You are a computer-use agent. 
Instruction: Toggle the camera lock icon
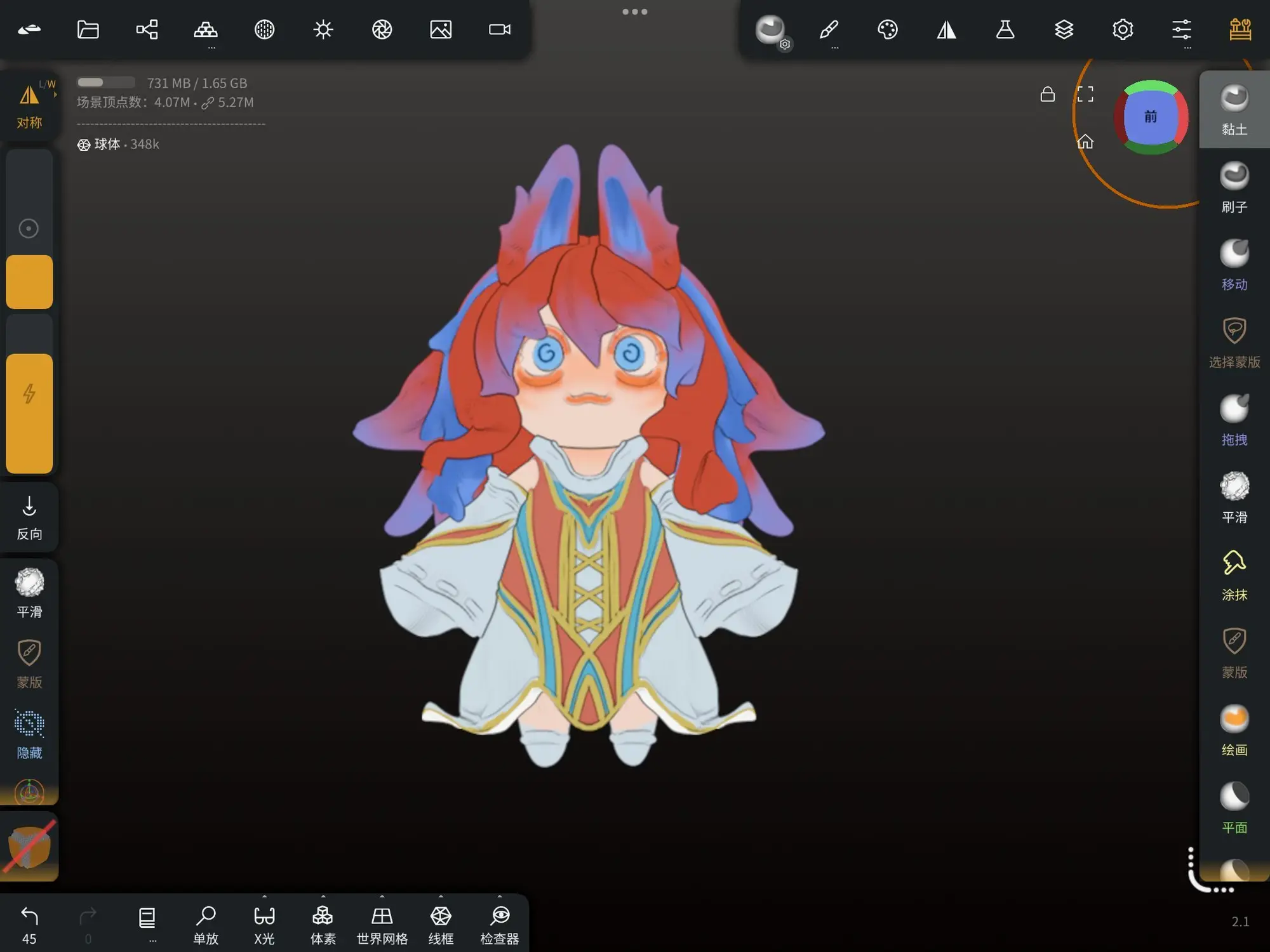point(1047,95)
